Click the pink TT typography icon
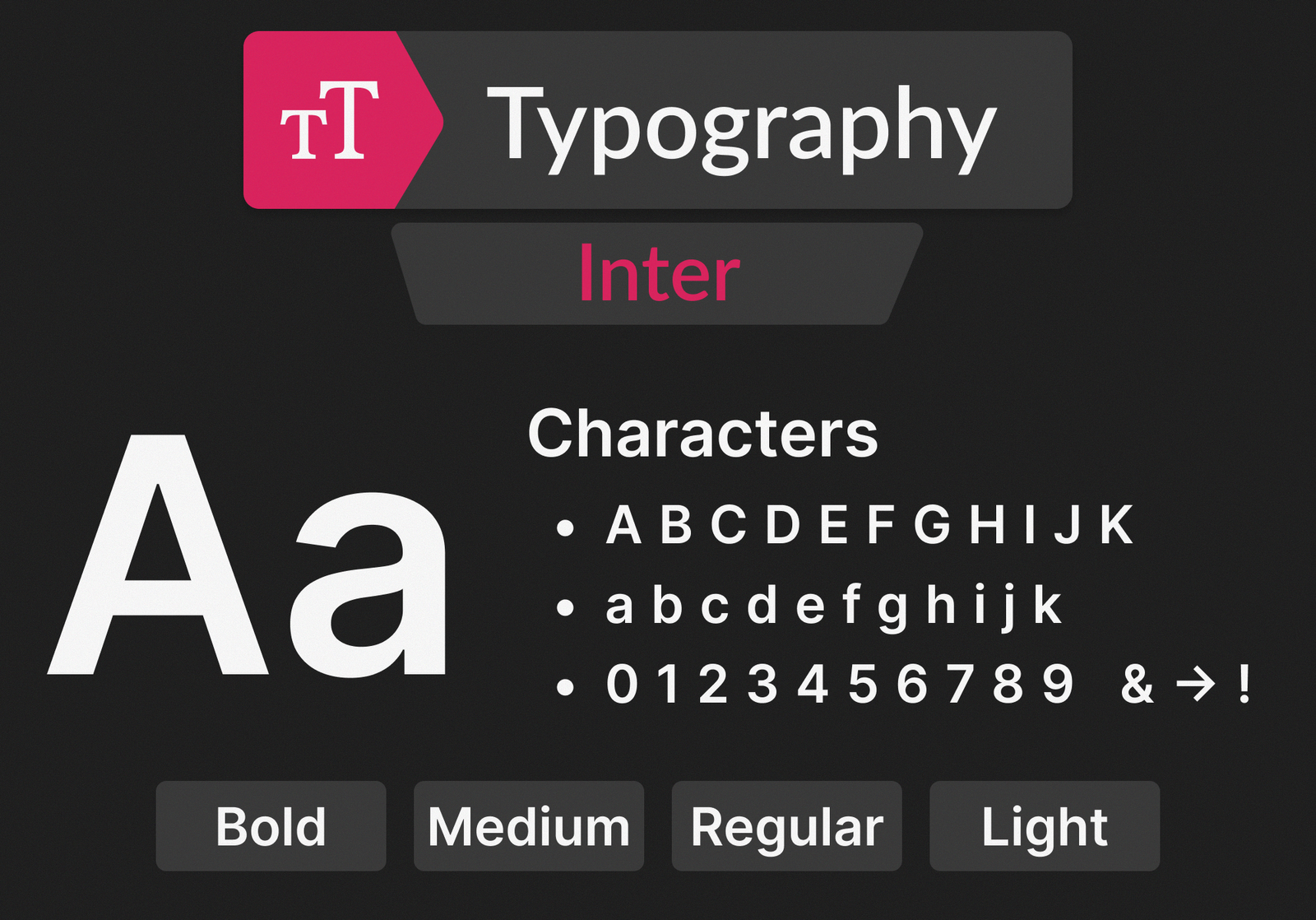 331,121
